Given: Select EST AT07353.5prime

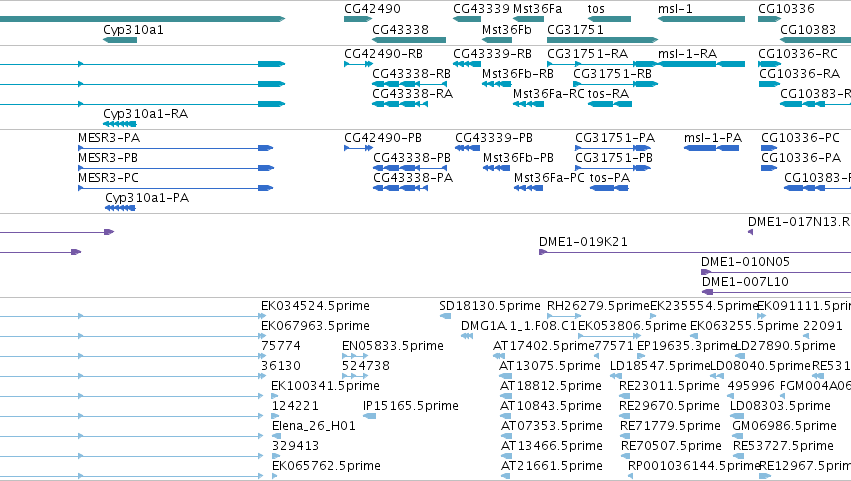Looking at the screenshot, I should click(505, 436).
